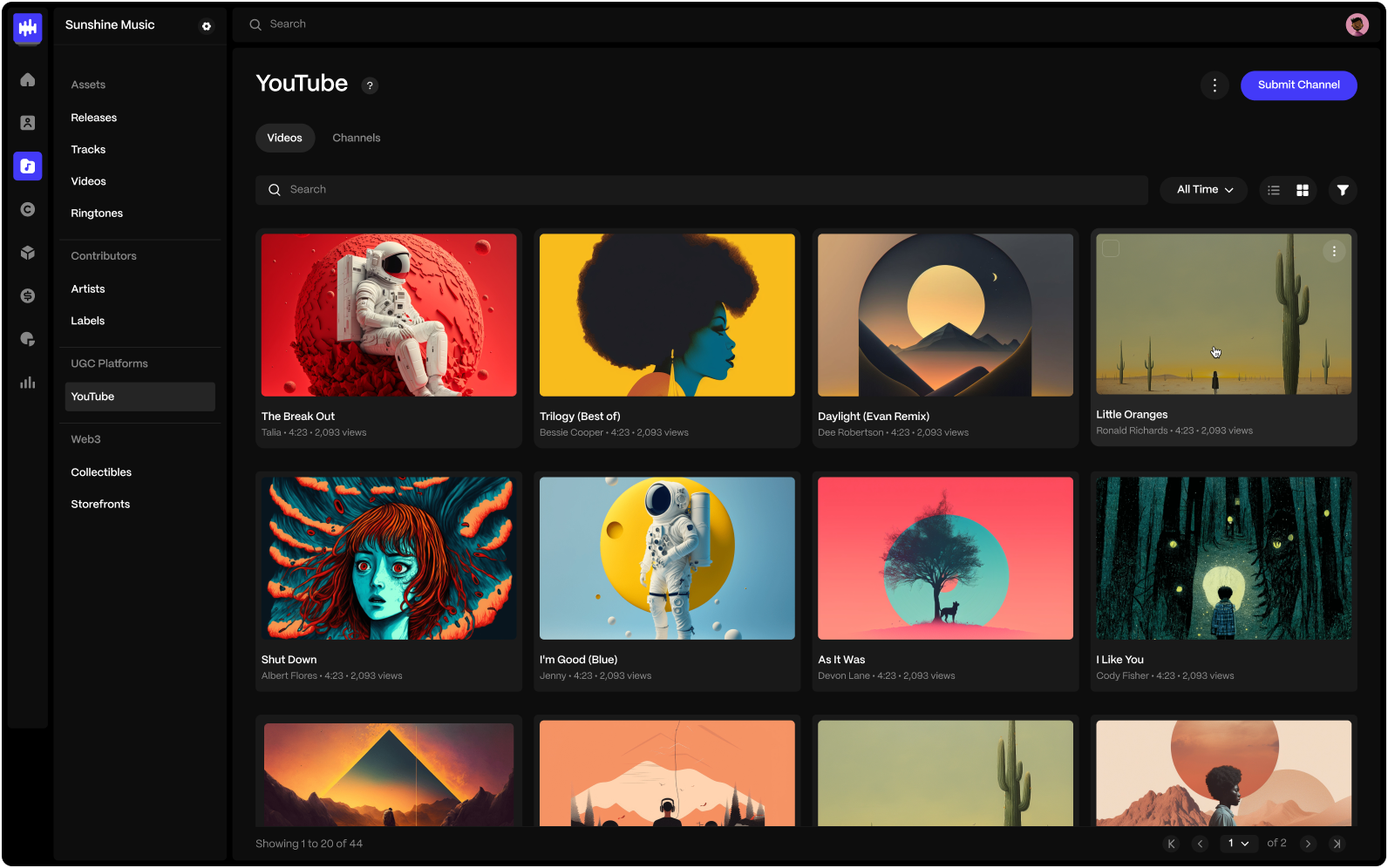
Task: Open the contacts icon in left rail
Action: (28, 123)
